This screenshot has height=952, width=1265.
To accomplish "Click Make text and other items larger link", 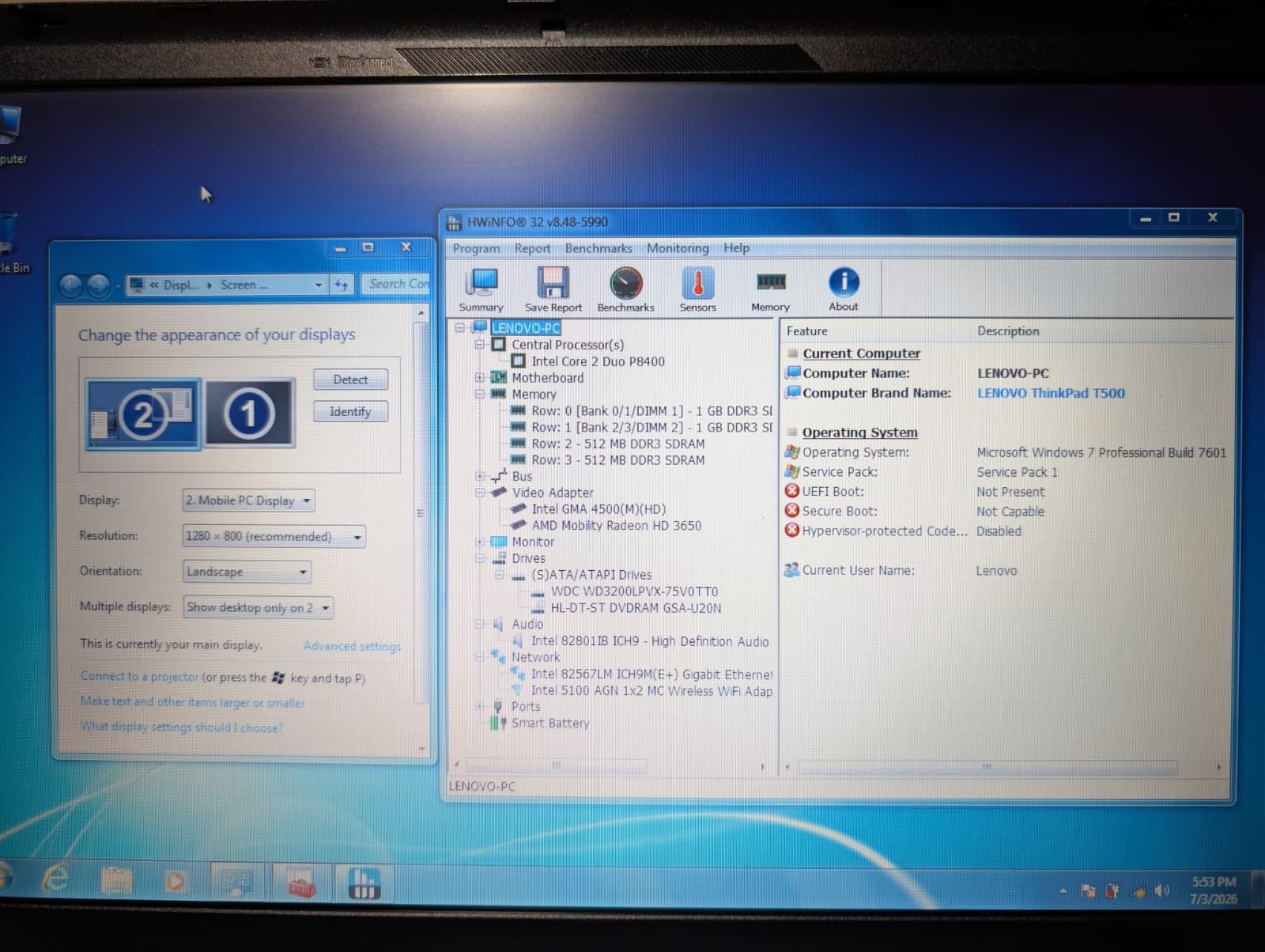I will coord(192,702).
